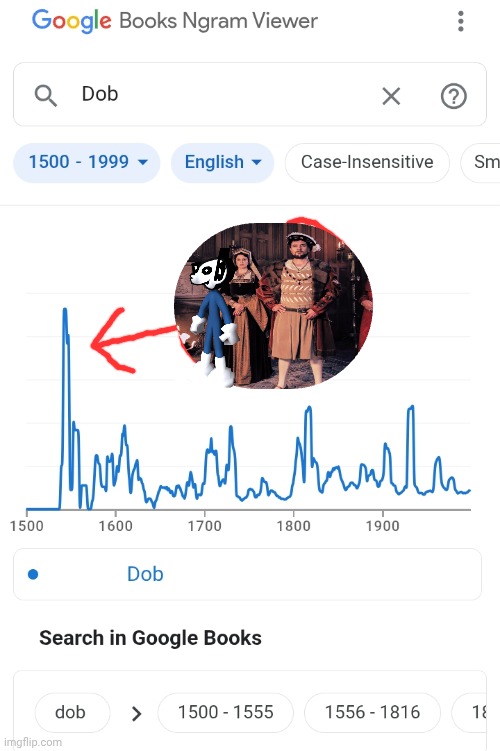This screenshot has width=500, height=751.
Task: Click dropdown arrow next to English
Action: click(257, 162)
